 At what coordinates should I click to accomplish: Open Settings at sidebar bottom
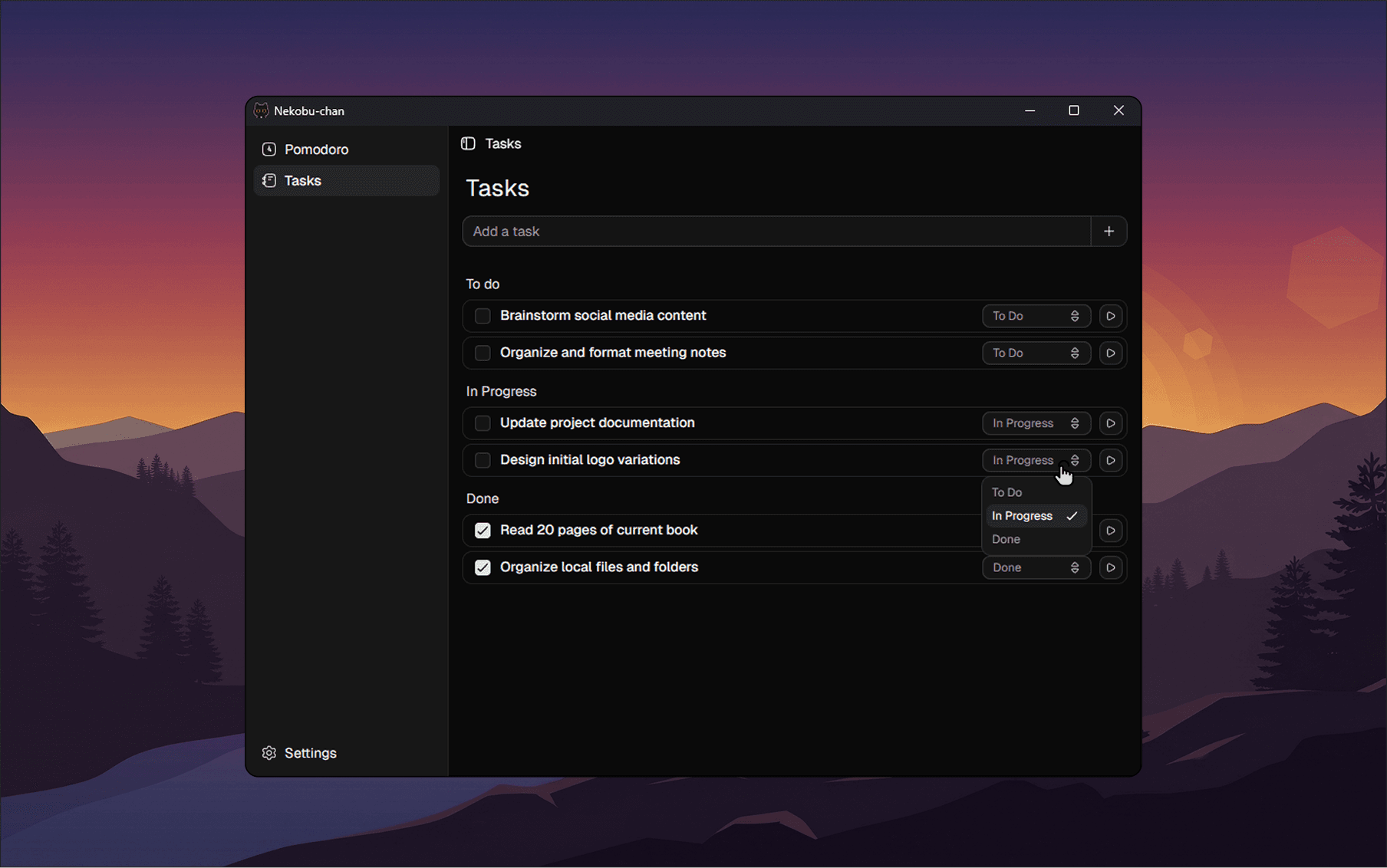click(x=347, y=753)
